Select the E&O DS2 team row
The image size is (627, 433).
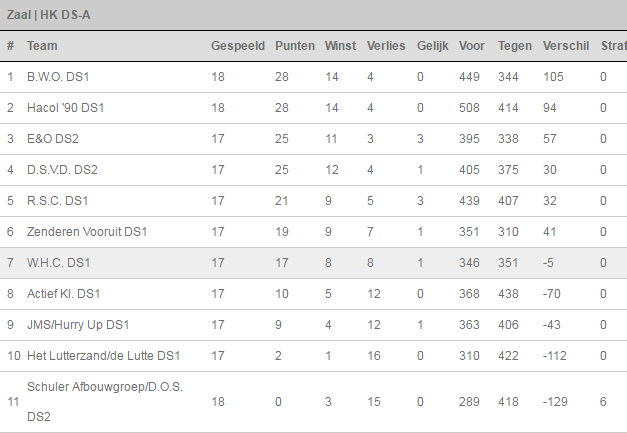314,139
